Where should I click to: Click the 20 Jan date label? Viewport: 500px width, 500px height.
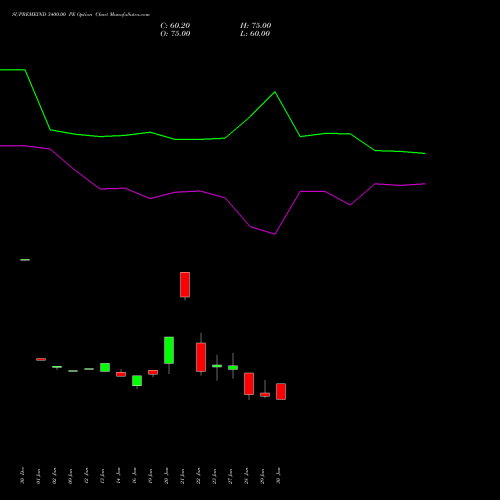(166, 475)
